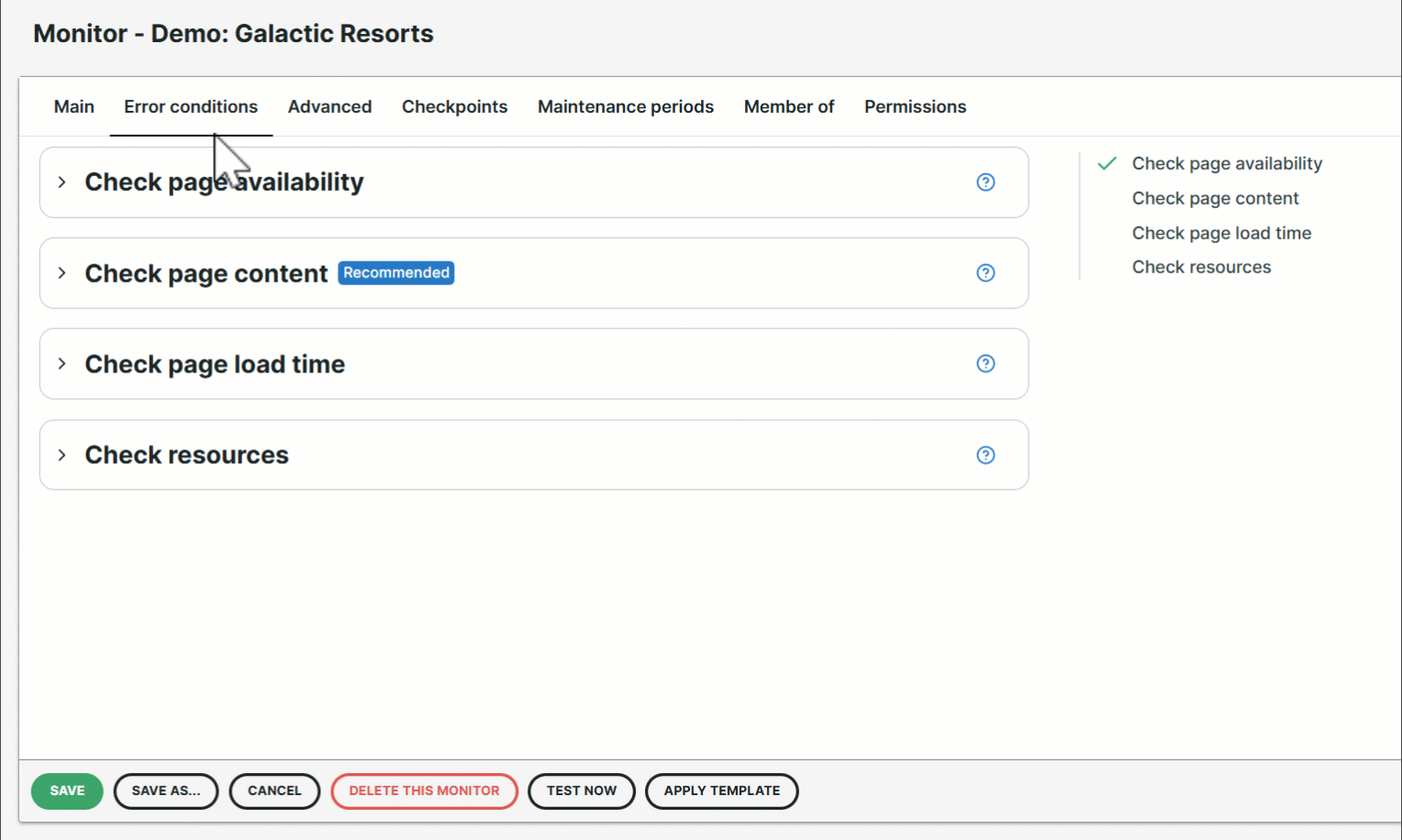Click the green Save button
Screen dimensions: 1402x840
pos(67,790)
